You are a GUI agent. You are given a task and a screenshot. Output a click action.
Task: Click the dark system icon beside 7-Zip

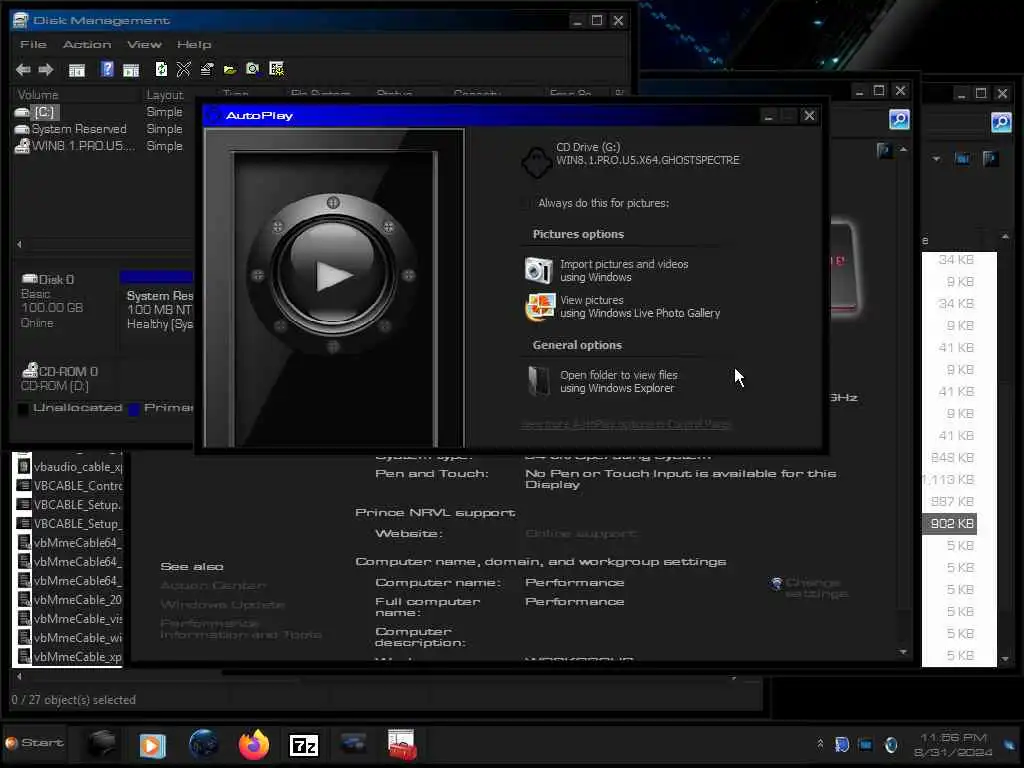(353, 743)
